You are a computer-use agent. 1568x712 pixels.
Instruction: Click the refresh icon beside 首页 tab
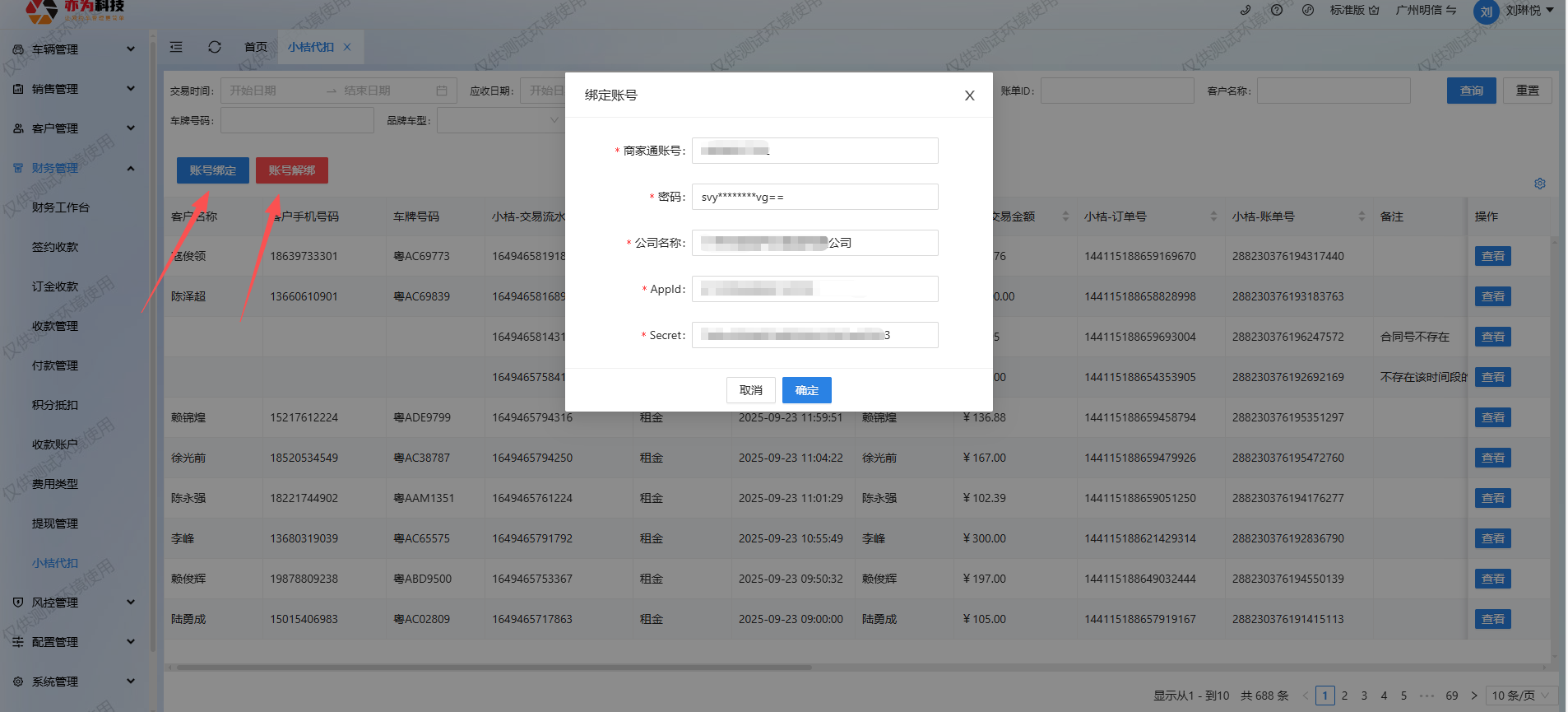215,47
